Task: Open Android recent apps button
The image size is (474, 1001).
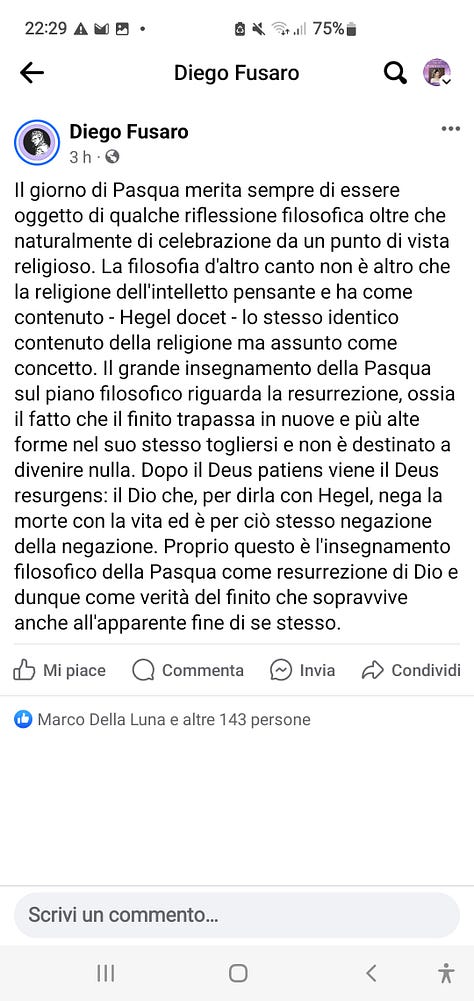Action: (105, 973)
